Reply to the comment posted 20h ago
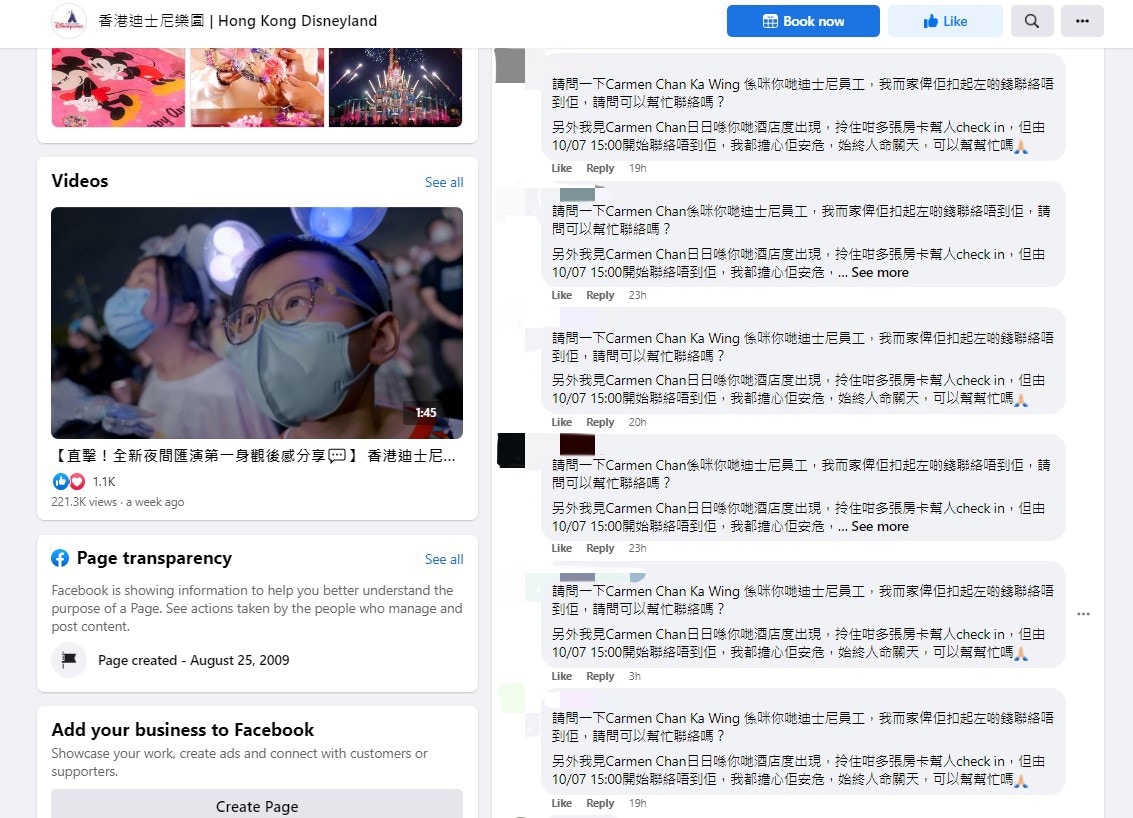The width and height of the screenshot is (1133, 818). click(600, 422)
